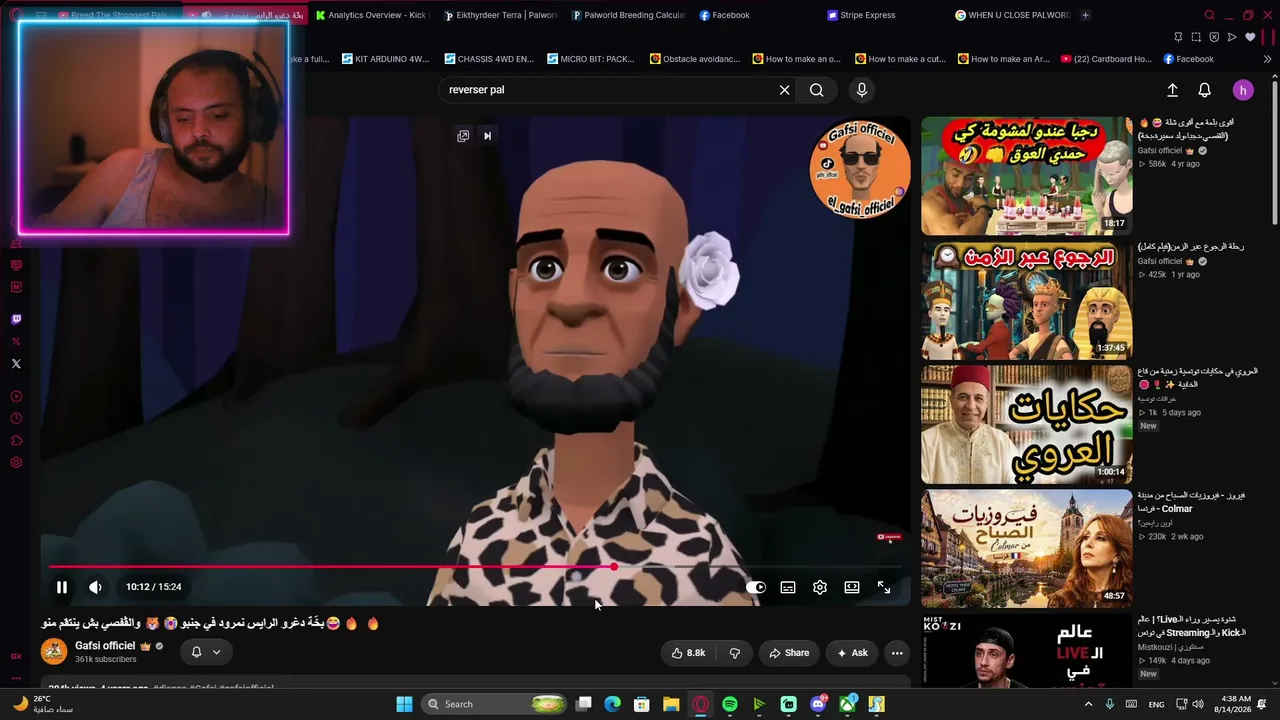
Task: Open Spotify from taskbar
Action: (730, 704)
